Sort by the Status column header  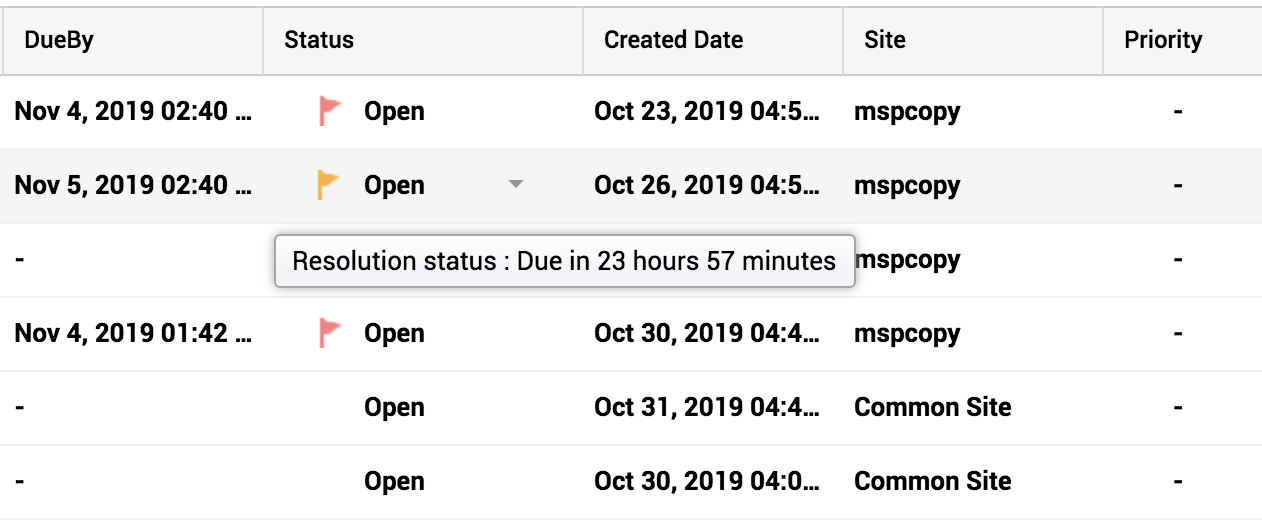tap(319, 40)
